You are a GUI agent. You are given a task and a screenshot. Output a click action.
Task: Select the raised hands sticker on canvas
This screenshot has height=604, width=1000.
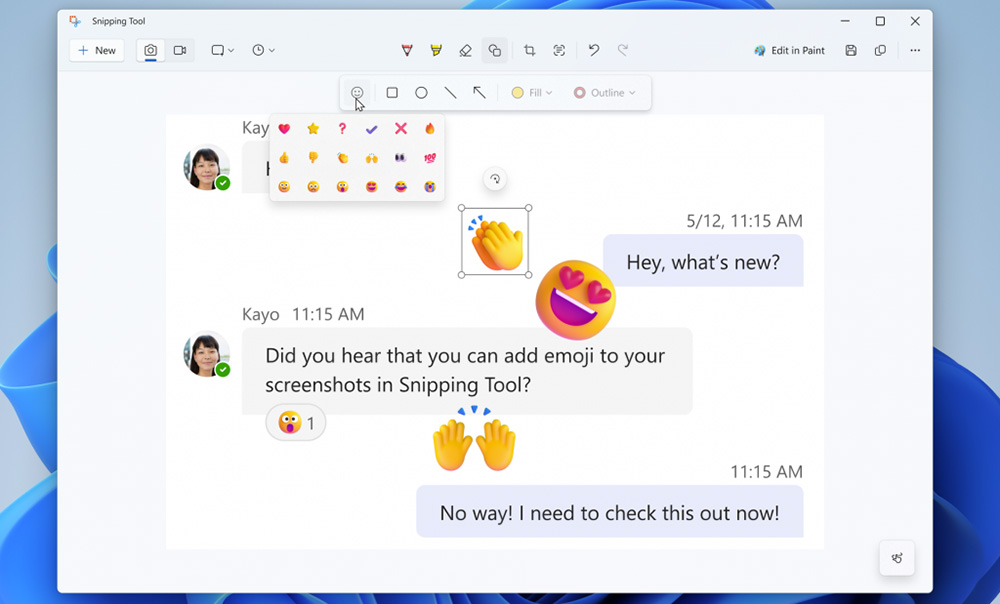[x=474, y=439]
